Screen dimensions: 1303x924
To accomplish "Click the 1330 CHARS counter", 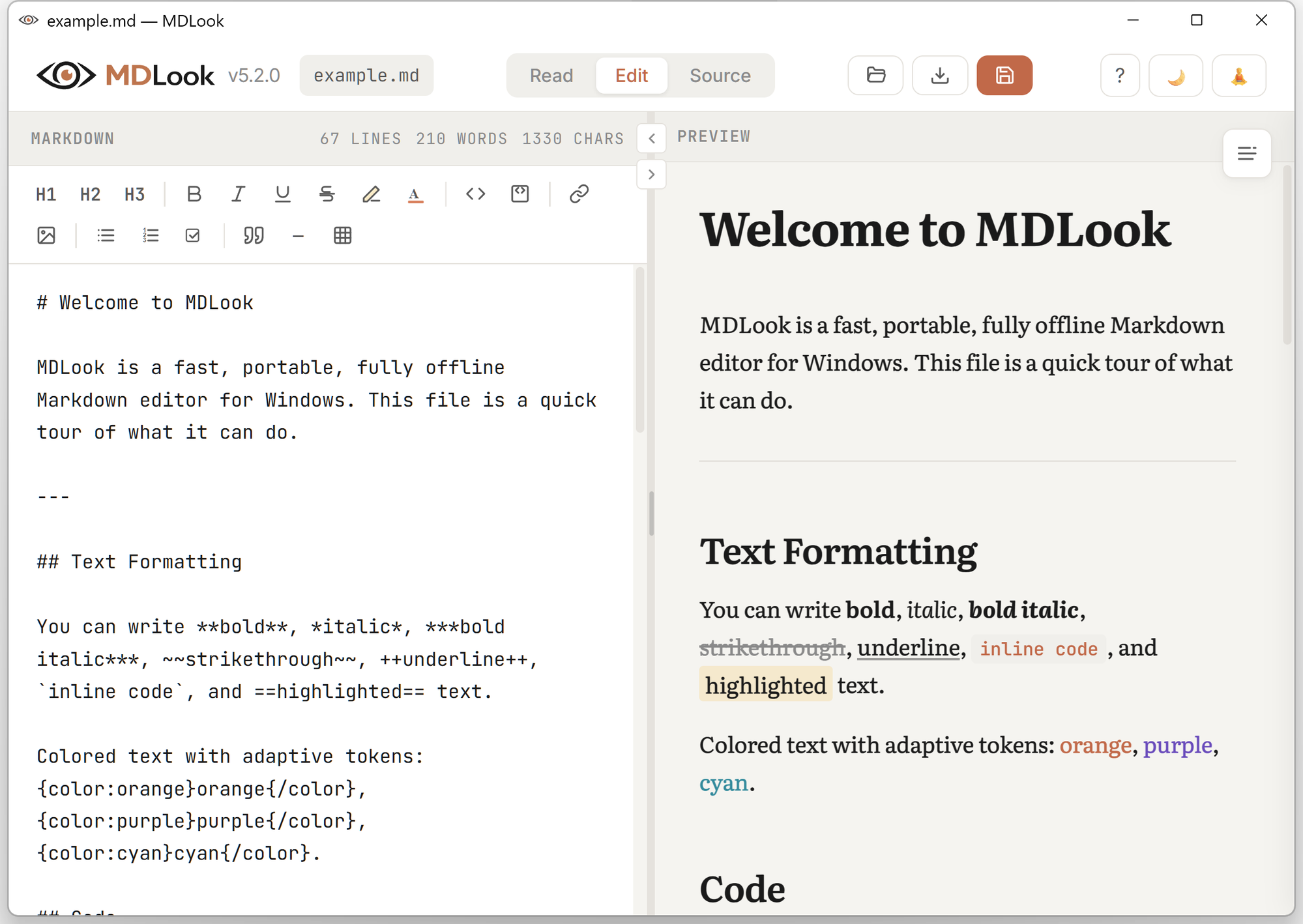I will [x=573, y=139].
